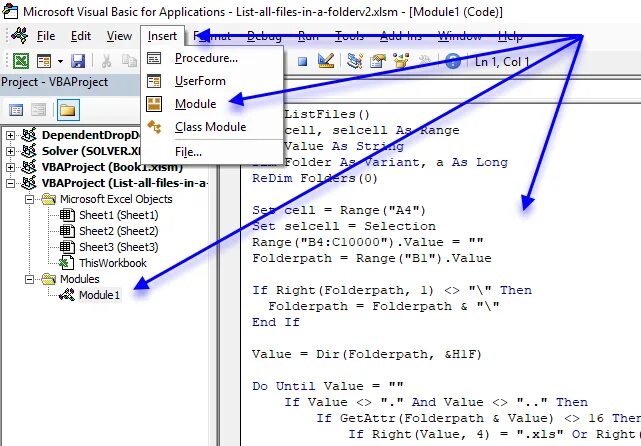Viewport: 641px width, 446px height.
Task: Select the Modules folder in tree
Action: tap(80, 279)
